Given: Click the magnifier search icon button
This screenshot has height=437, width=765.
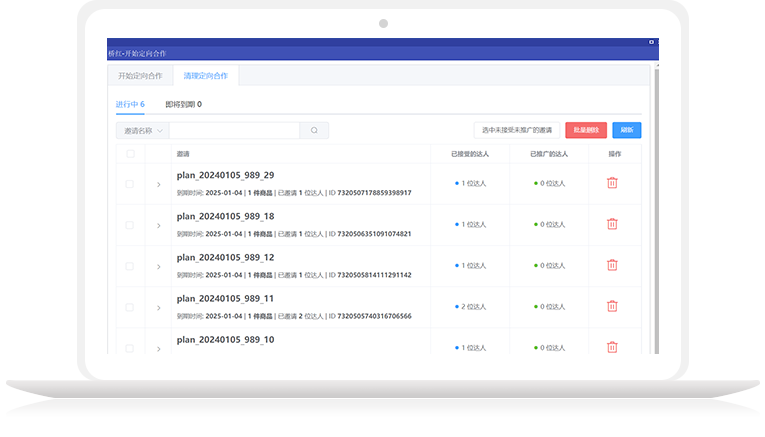Looking at the screenshot, I should click(x=314, y=130).
